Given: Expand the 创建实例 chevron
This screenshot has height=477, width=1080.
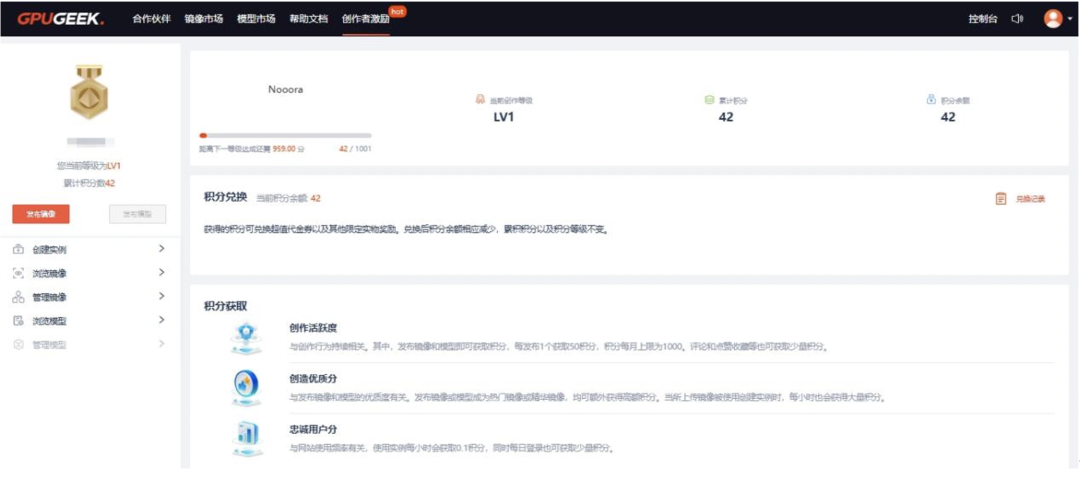Looking at the screenshot, I should (161, 248).
